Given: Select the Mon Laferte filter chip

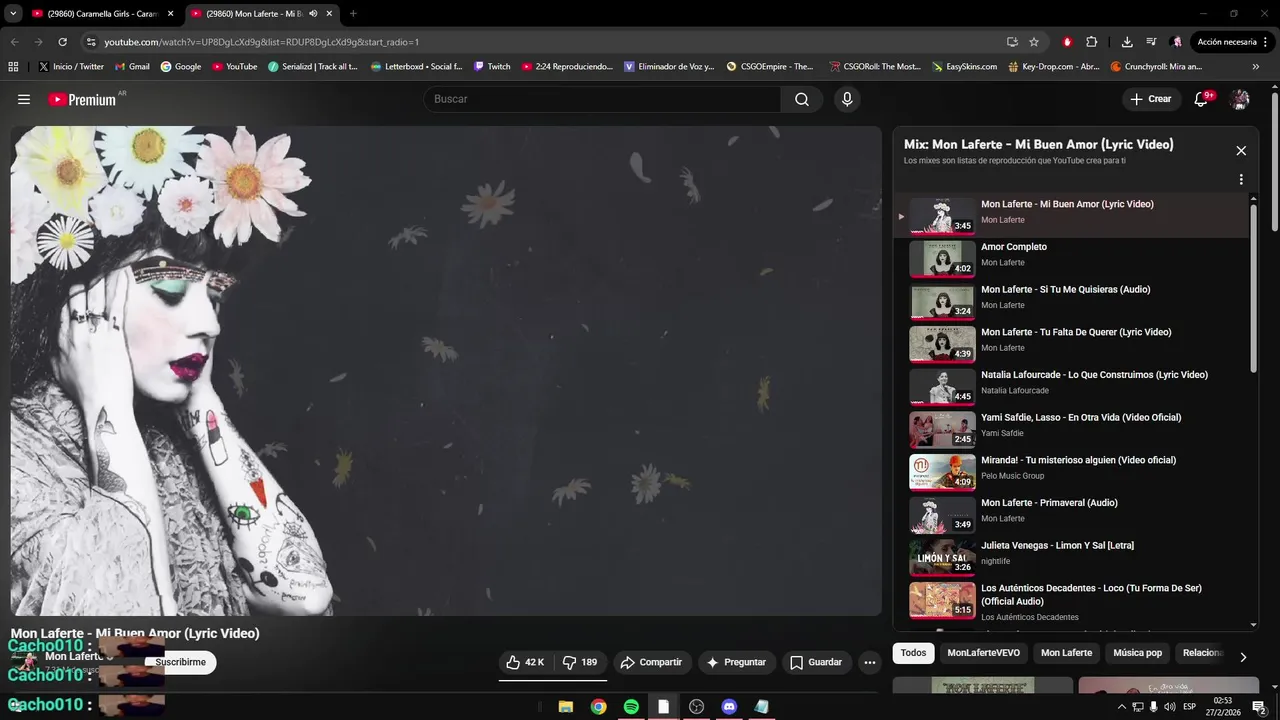Looking at the screenshot, I should click(1066, 653).
